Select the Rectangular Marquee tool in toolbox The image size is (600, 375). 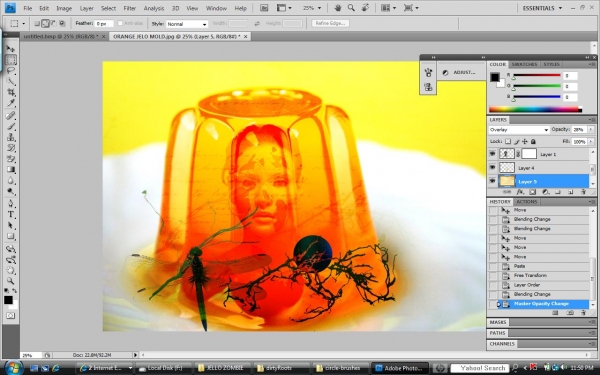[x=11, y=60]
